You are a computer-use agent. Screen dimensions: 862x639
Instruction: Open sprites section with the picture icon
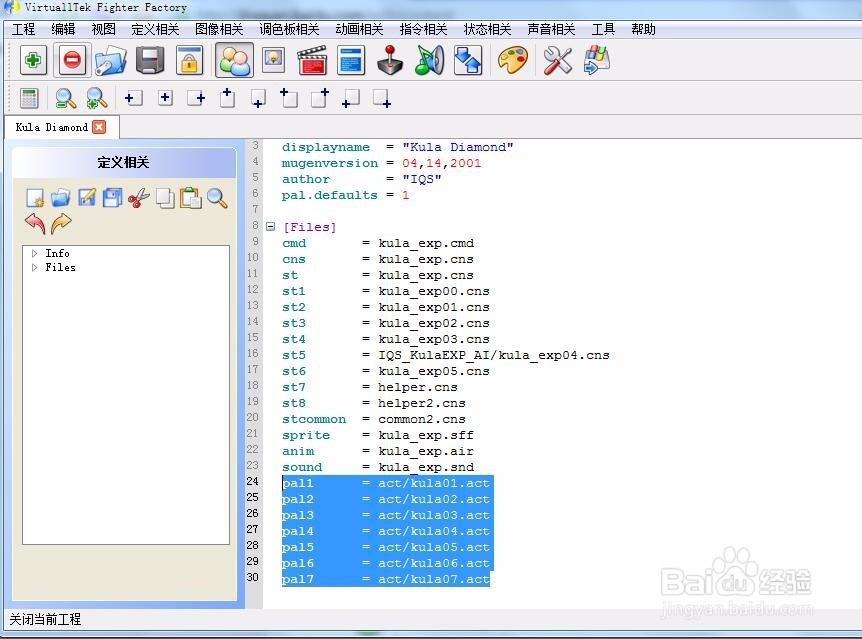(x=274, y=60)
